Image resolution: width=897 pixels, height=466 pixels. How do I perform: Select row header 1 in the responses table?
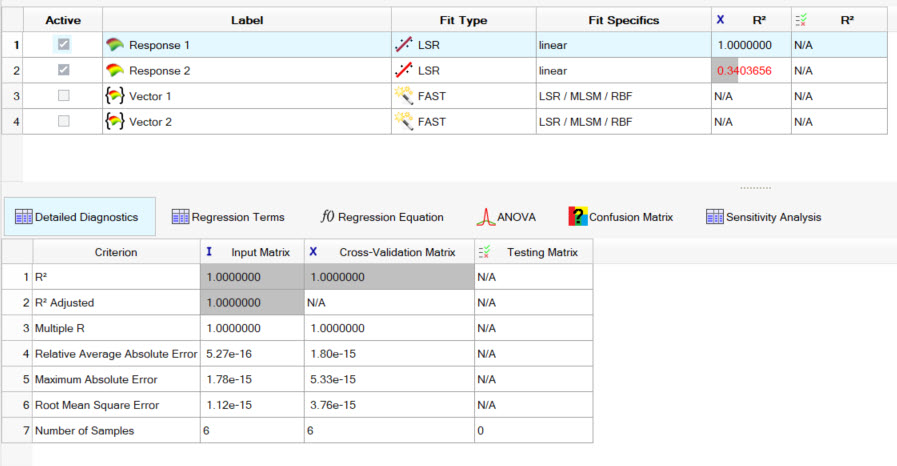tap(13, 45)
